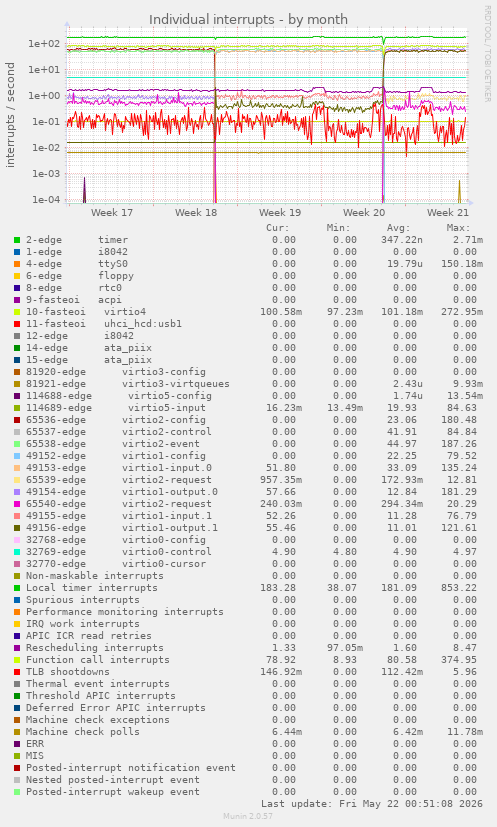Click the Week 19 axis label

(x=280, y=213)
